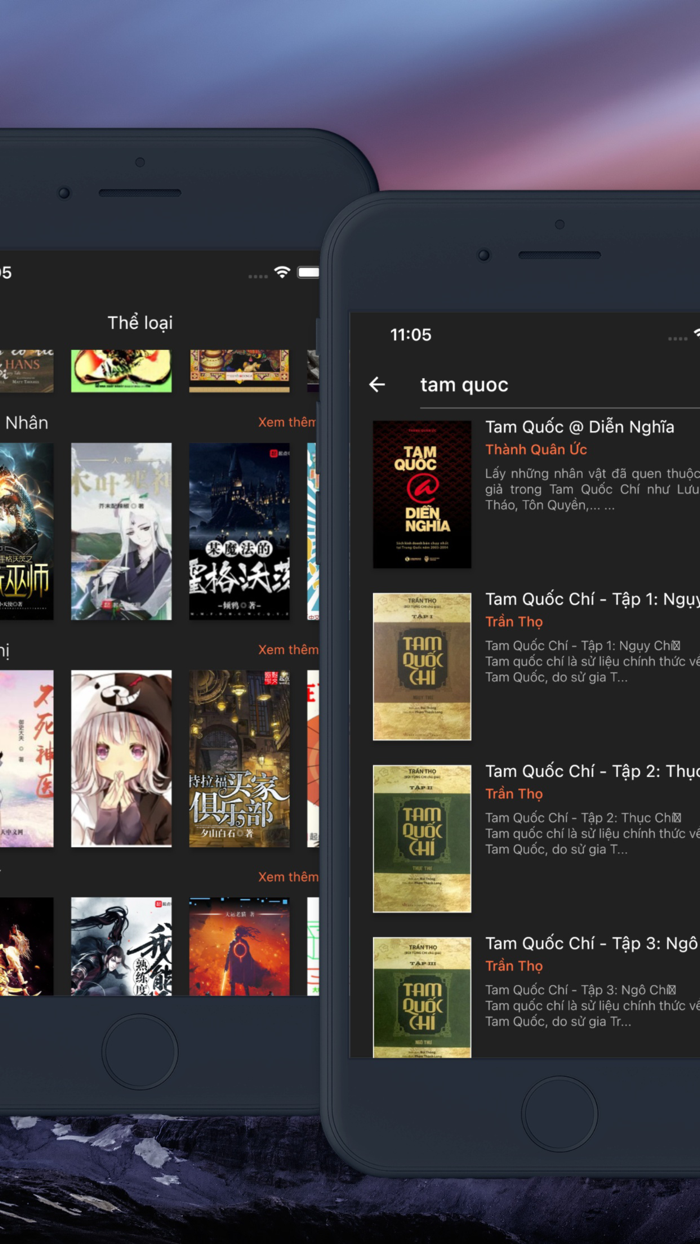Open the glowing mage cover in Nhân row
Image resolution: width=700 pixels, height=1244 pixels.
(x=26, y=532)
